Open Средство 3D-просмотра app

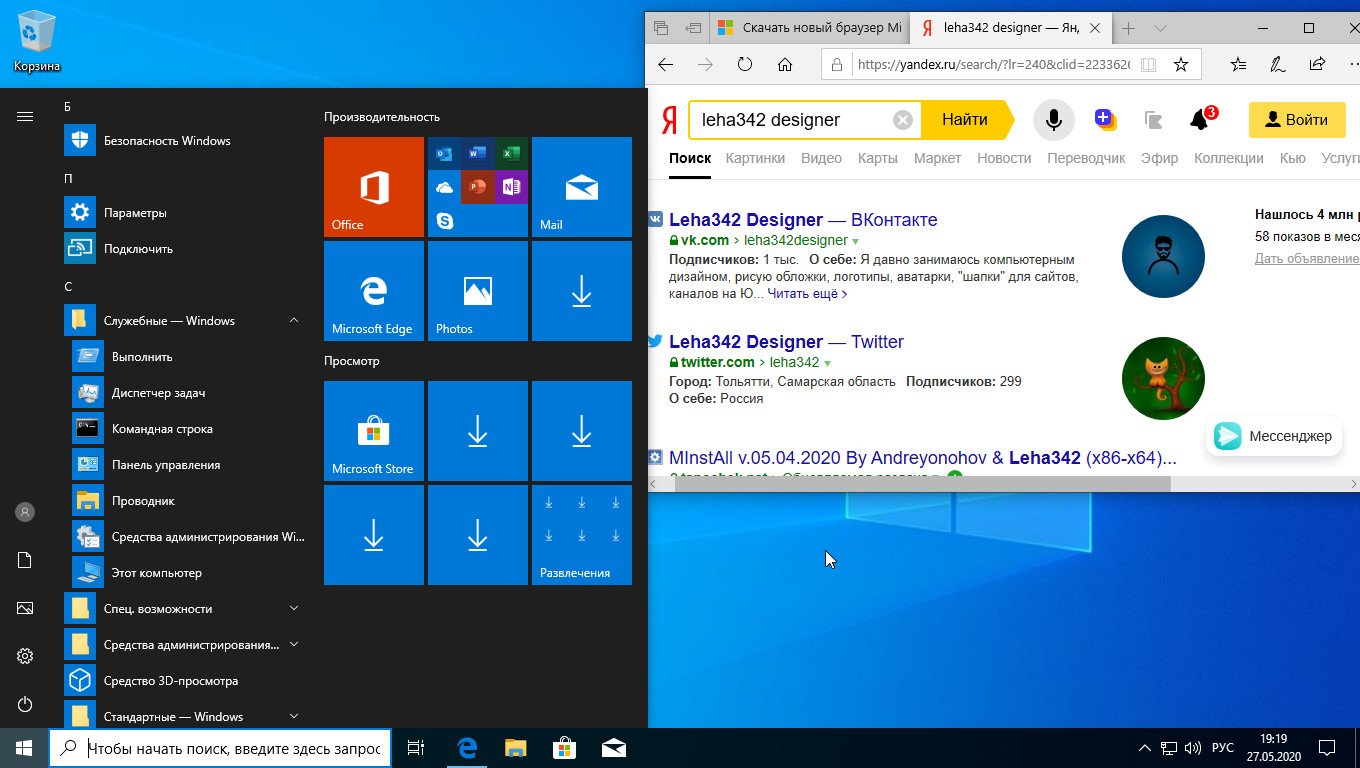(x=184, y=681)
